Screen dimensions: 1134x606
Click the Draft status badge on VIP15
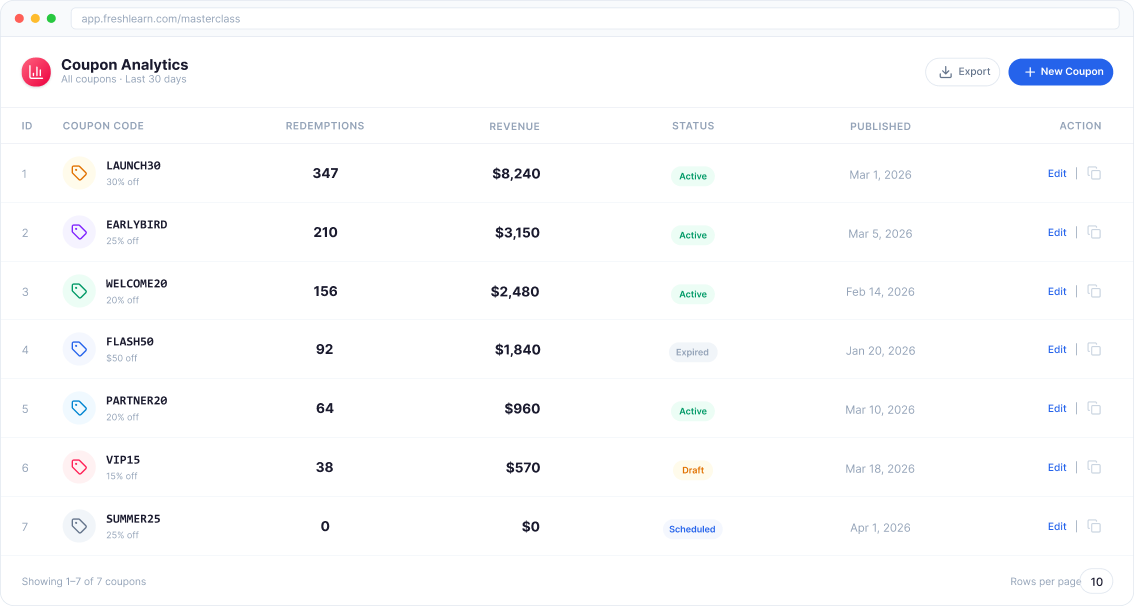pyautogui.click(x=692, y=470)
